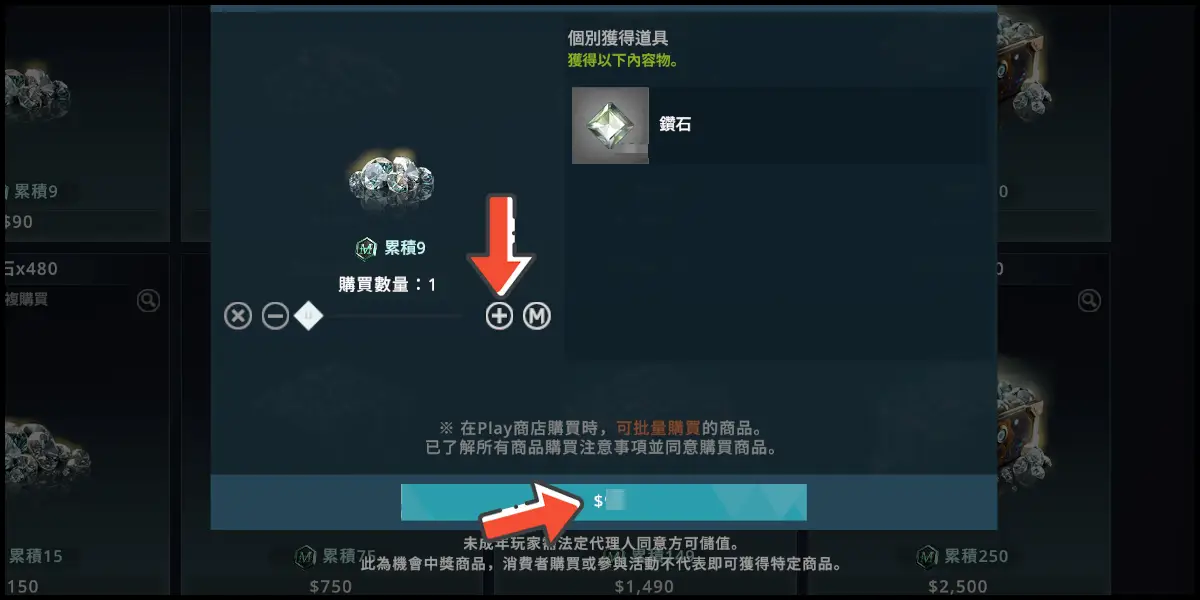1200x600 pixels.
Task: Decrease purchase quantity with minus button
Action: click(x=275, y=317)
